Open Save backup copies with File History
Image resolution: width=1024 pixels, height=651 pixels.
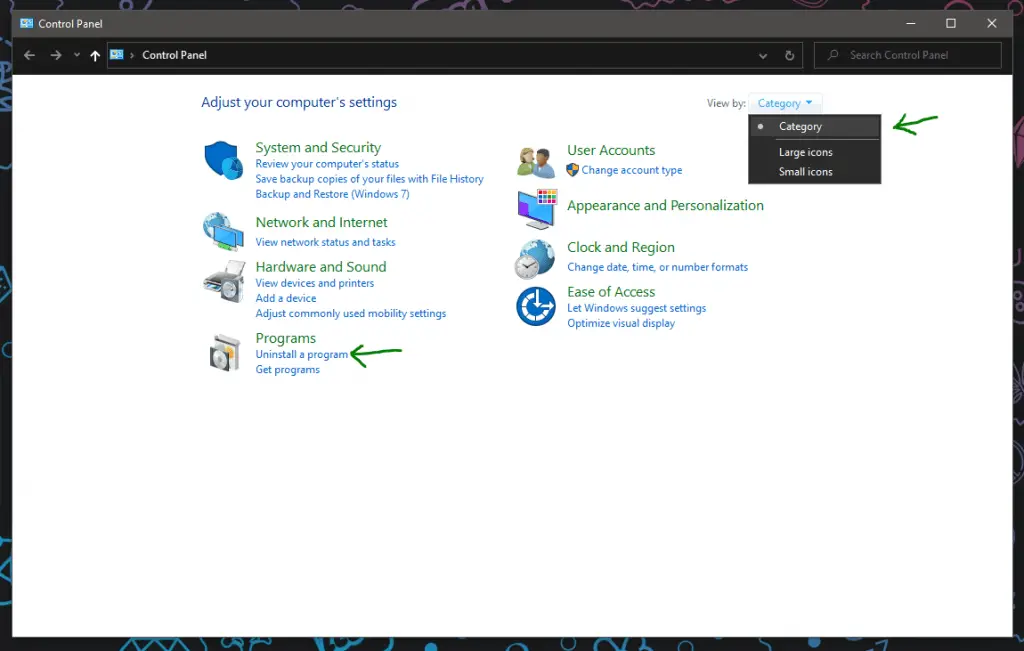point(370,179)
